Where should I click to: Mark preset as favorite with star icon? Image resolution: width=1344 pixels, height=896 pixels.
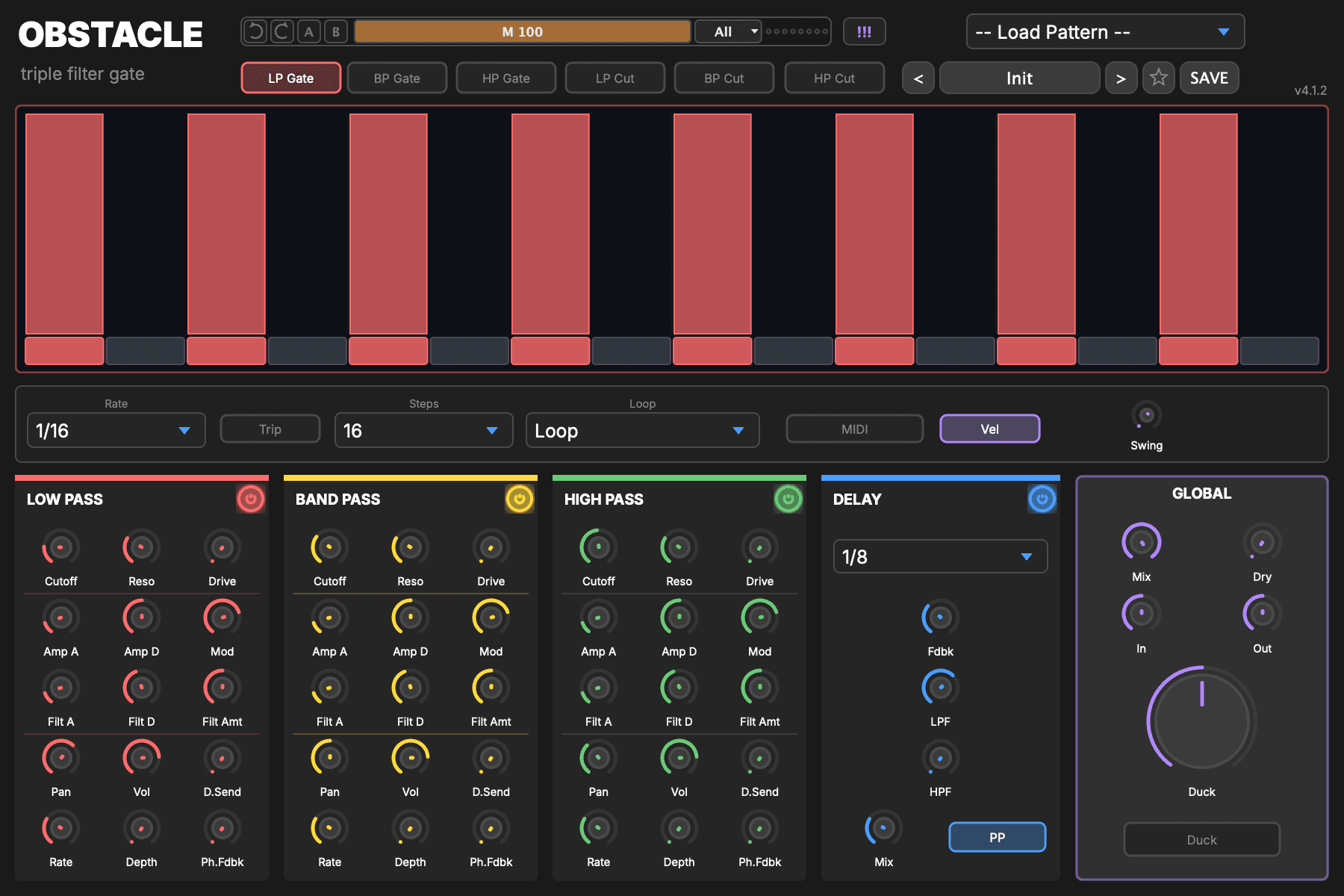pyautogui.click(x=1159, y=78)
